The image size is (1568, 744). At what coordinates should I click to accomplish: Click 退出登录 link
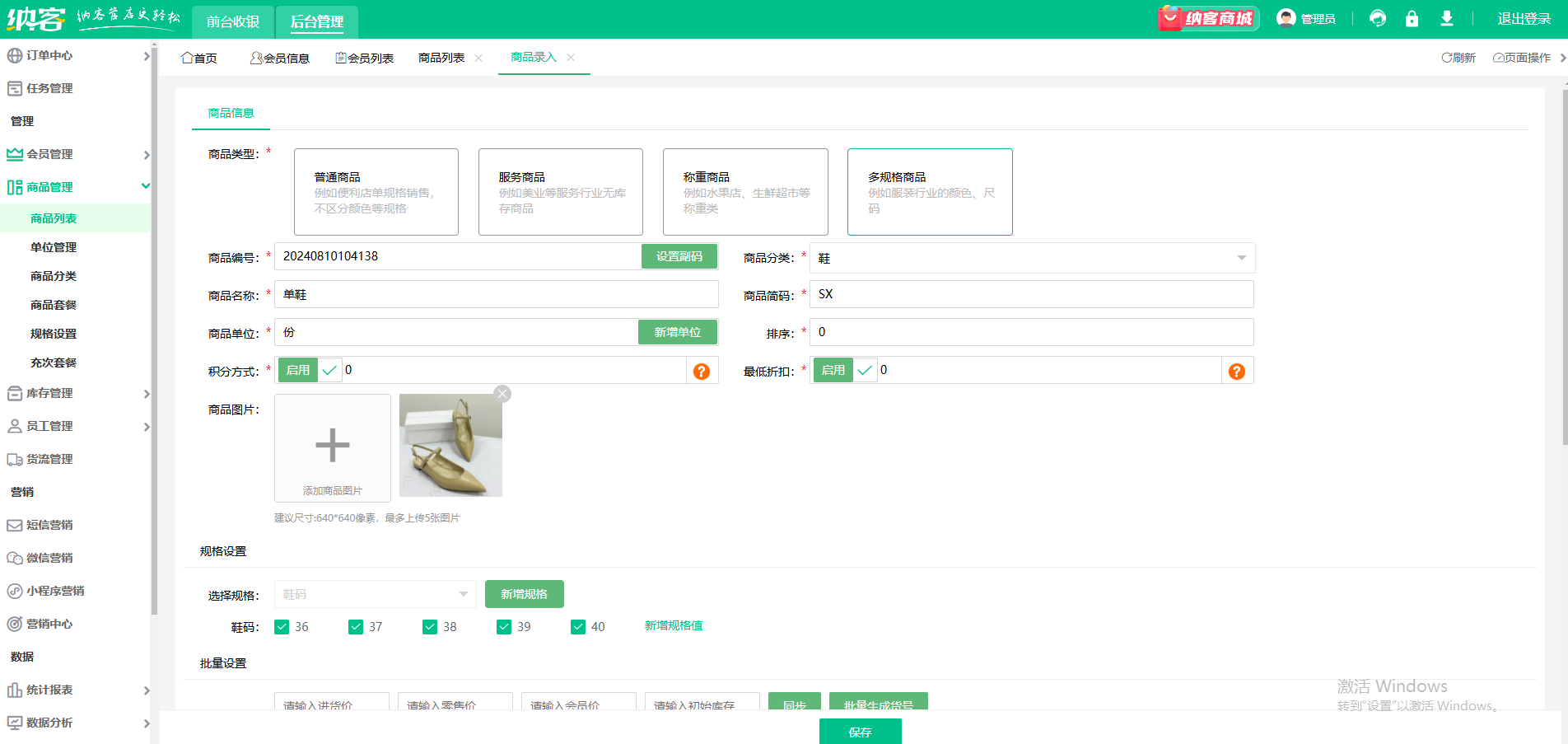tap(1524, 19)
